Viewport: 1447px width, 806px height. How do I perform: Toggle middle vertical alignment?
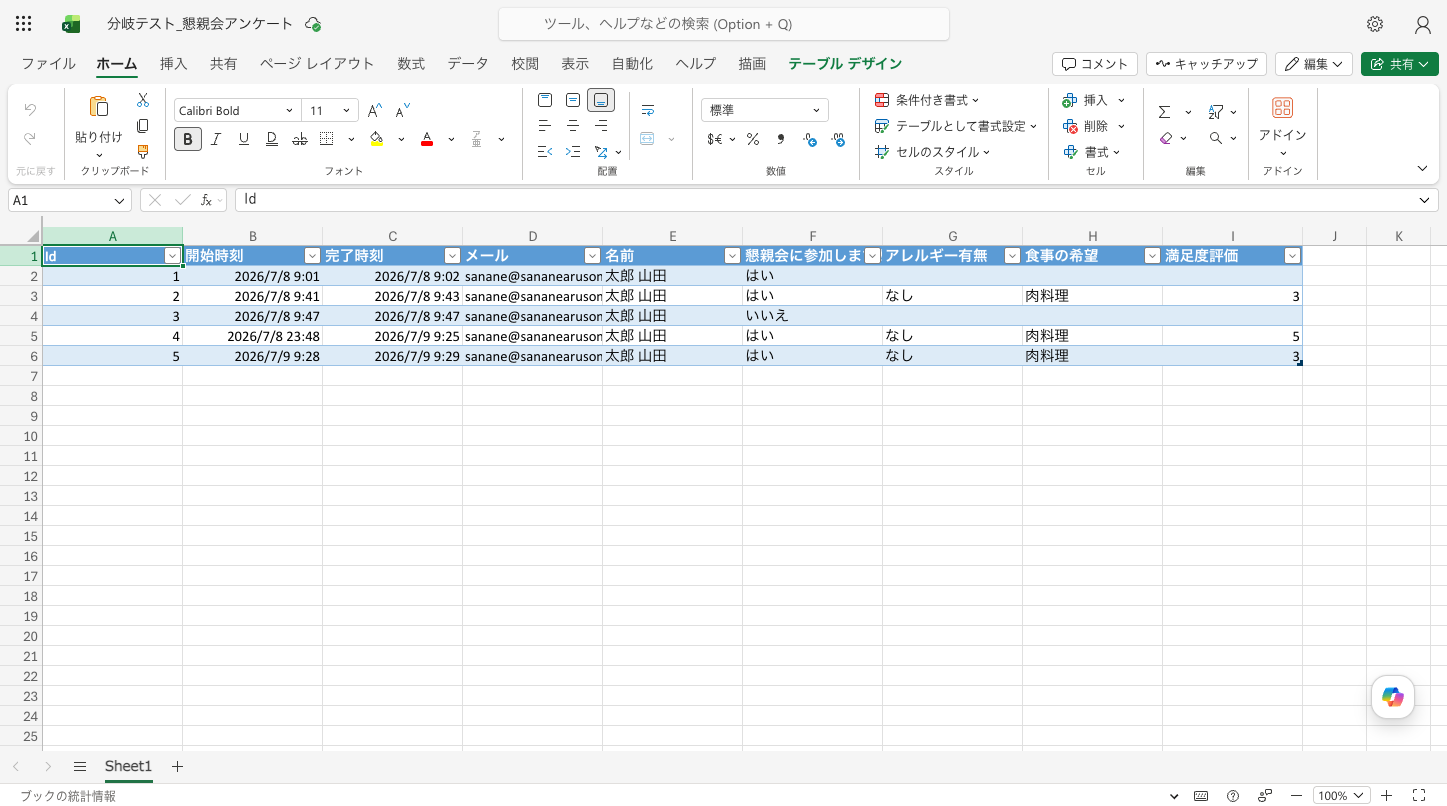(573, 100)
